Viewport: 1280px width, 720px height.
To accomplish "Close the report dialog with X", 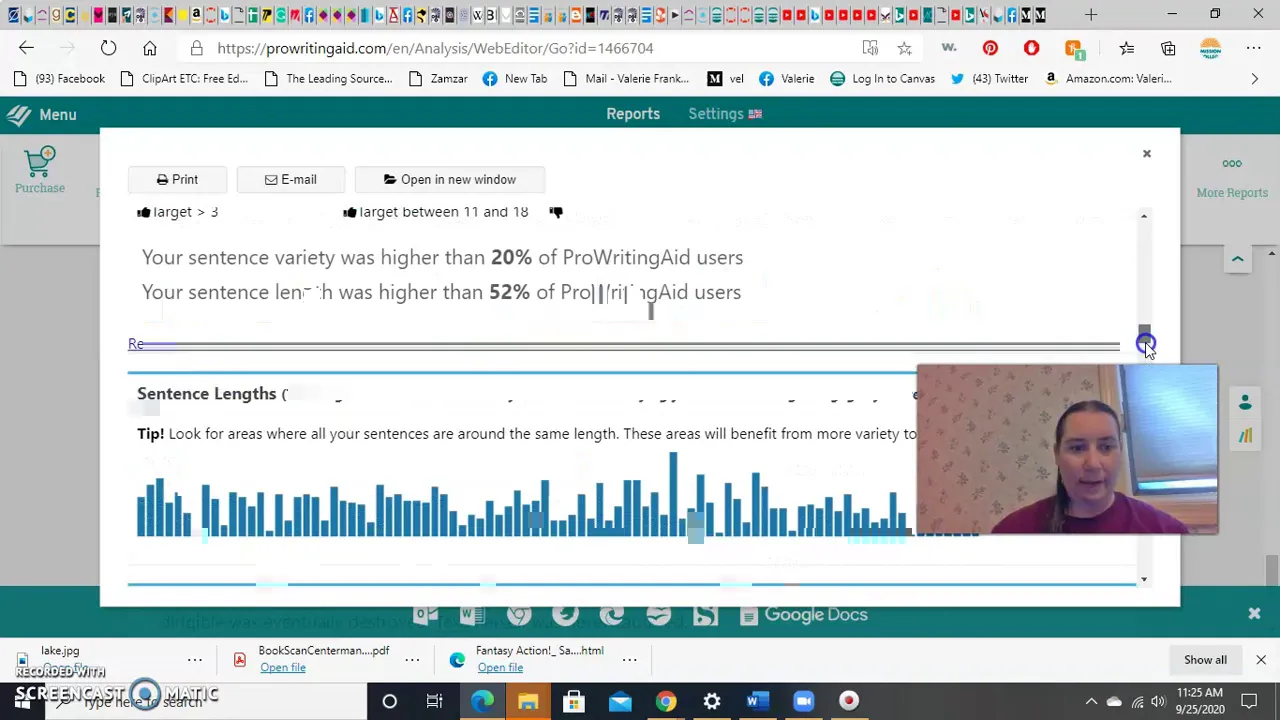I will click(1147, 154).
